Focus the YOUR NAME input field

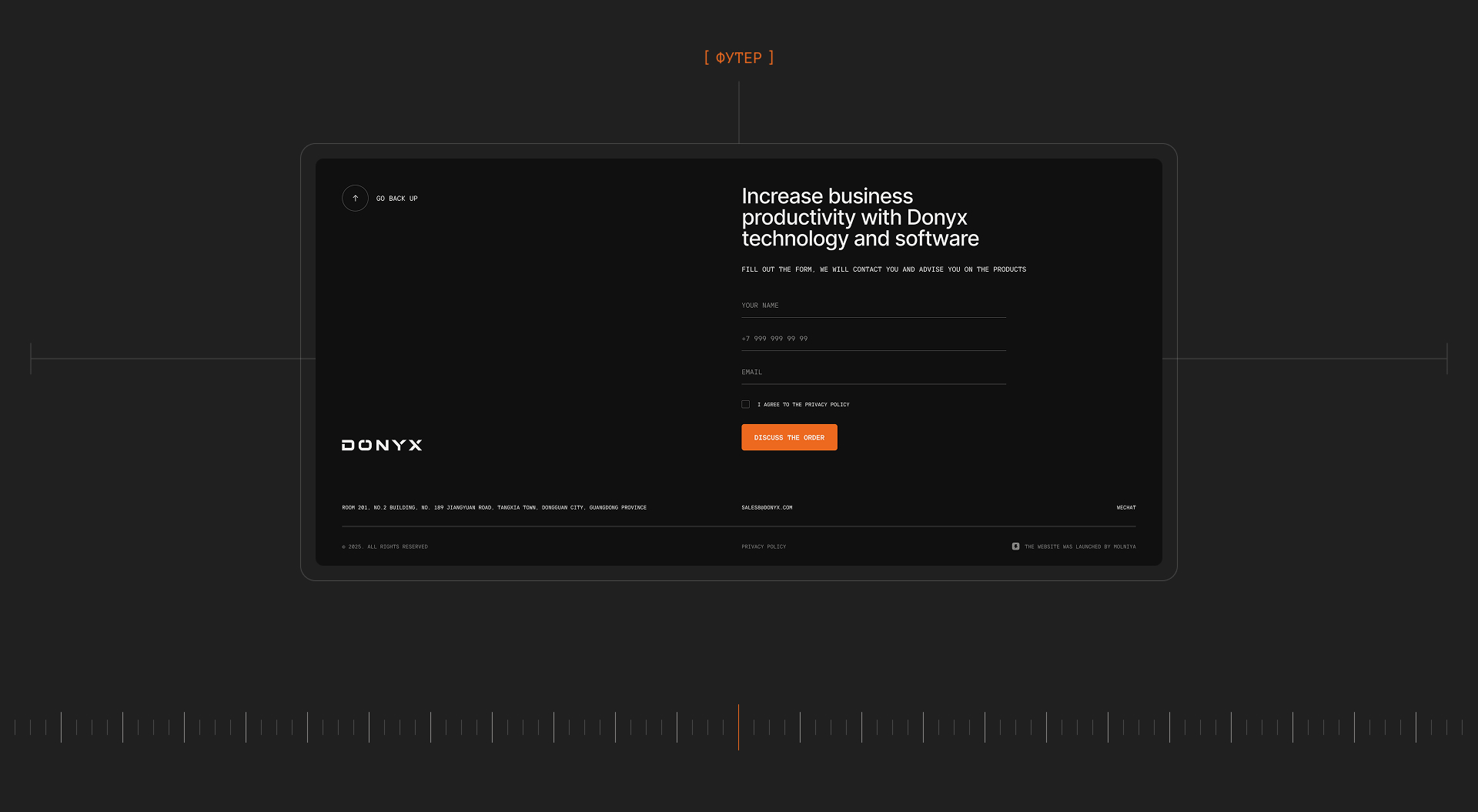click(x=873, y=306)
